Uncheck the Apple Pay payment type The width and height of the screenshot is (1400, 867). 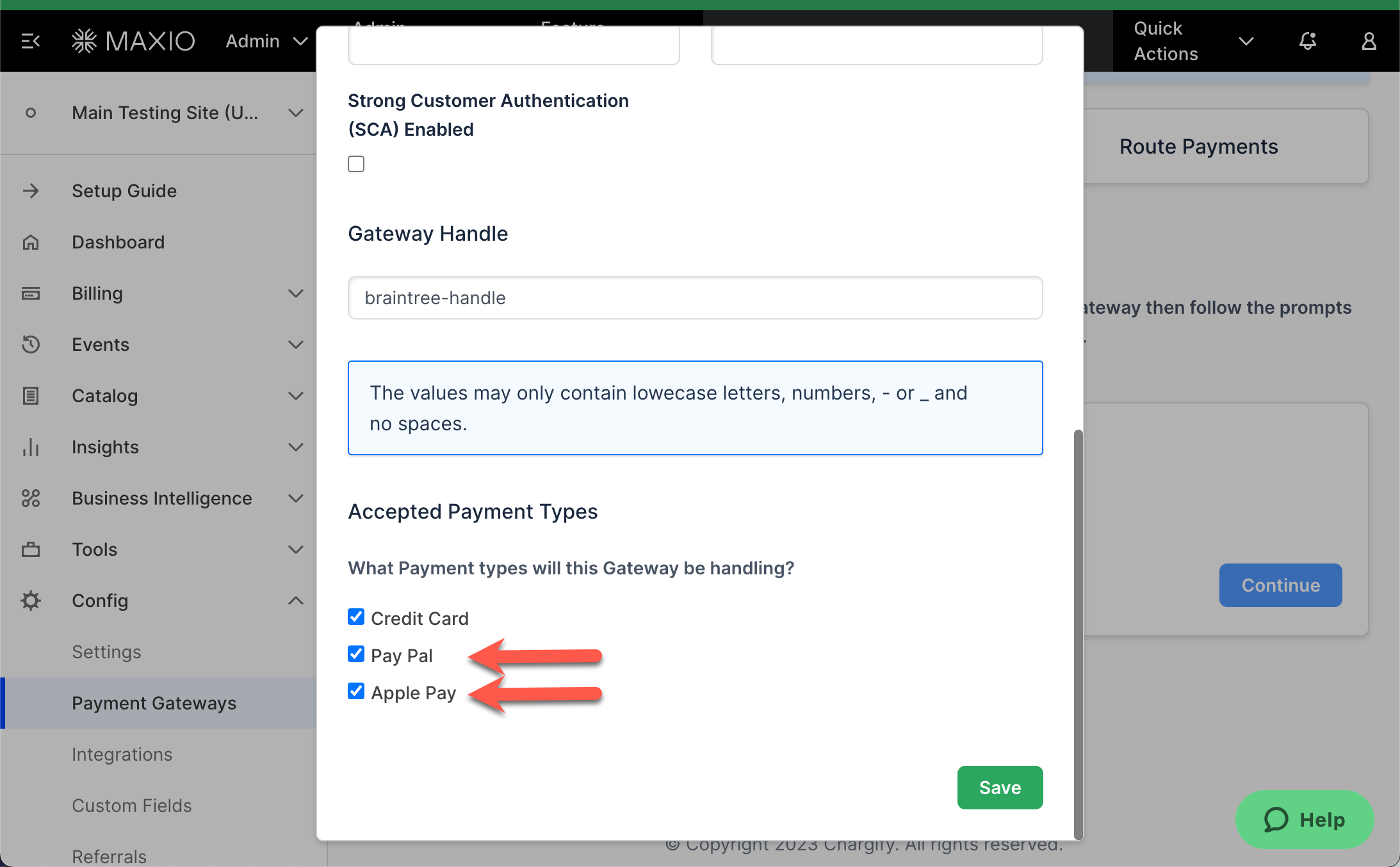pos(356,692)
